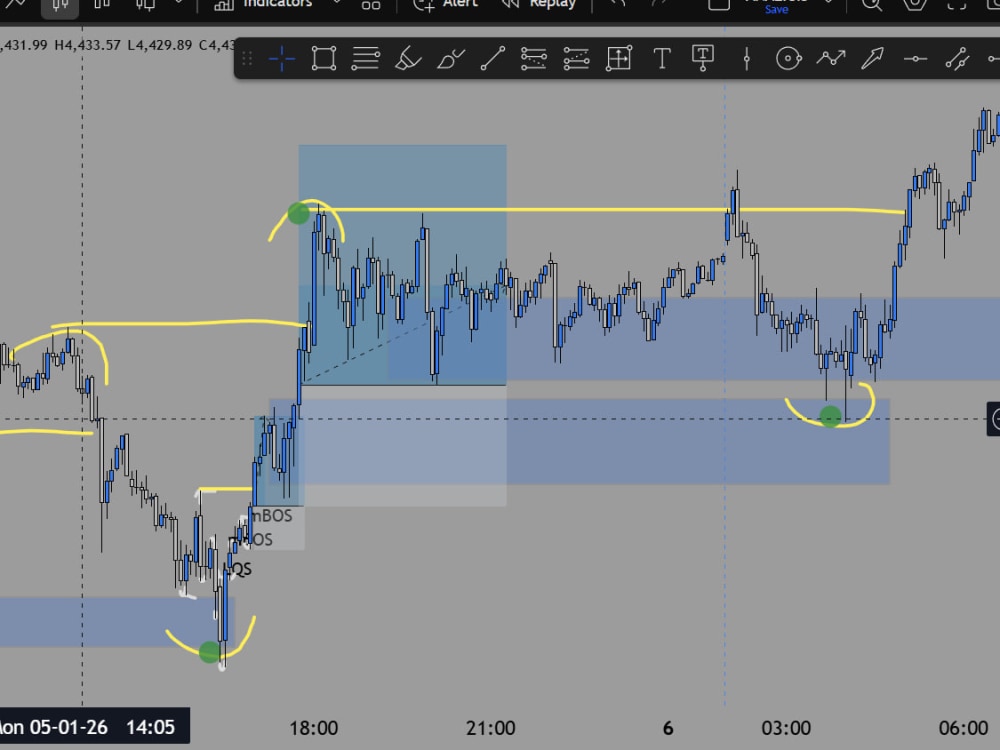Create an Alert from top bar
Image resolution: width=1000 pixels, height=750 pixels.
(x=445, y=4)
